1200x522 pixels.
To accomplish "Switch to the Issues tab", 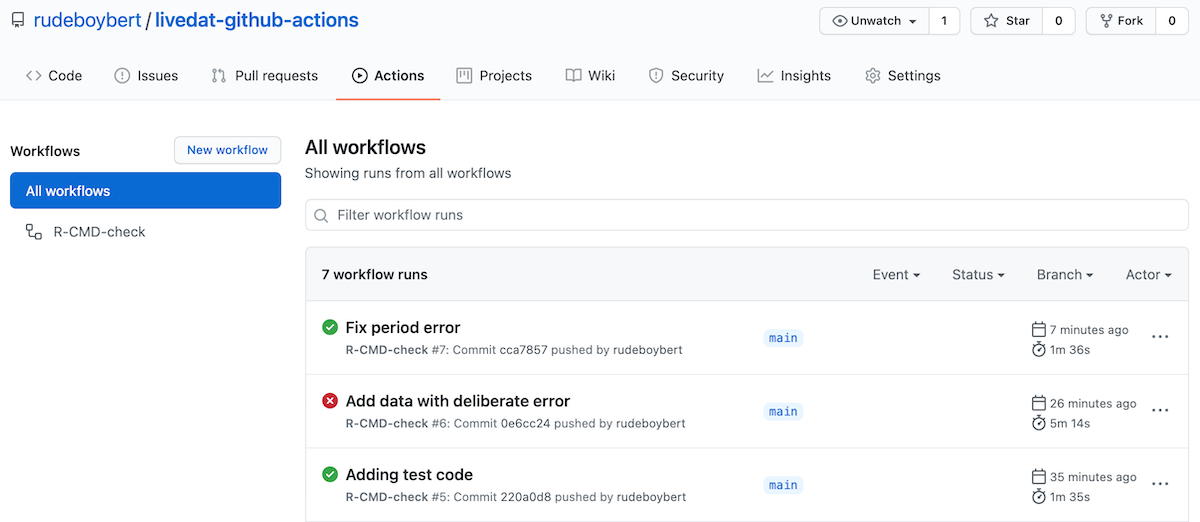I will coord(146,76).
